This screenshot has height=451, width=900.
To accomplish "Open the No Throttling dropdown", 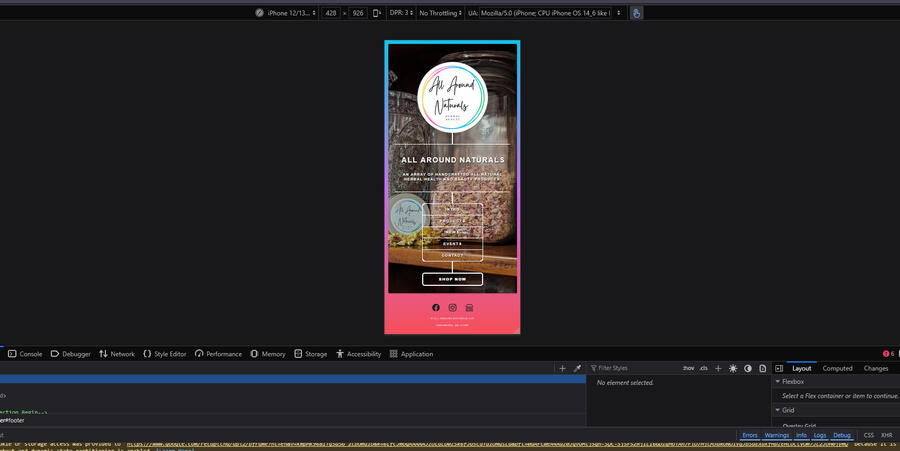I will pos(437,13).
